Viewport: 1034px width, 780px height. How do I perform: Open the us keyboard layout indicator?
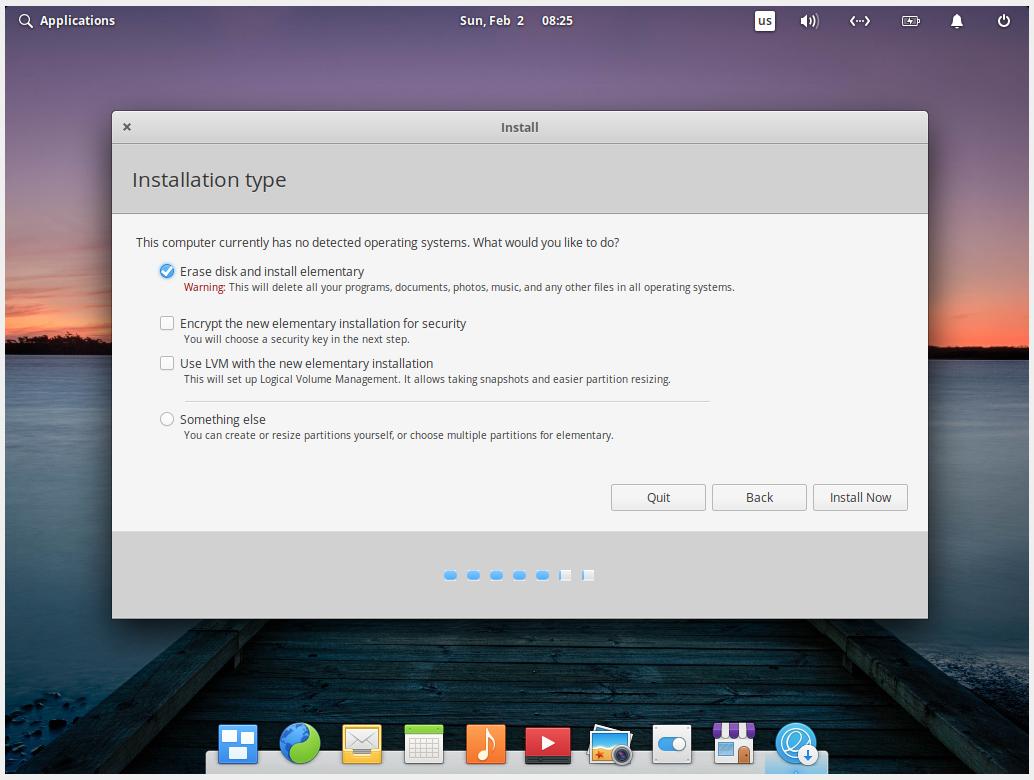(764, 20)
